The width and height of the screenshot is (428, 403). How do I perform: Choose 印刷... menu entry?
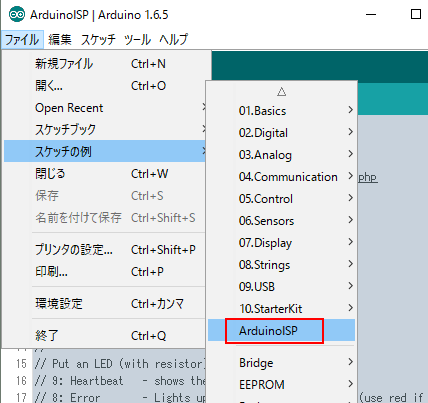105,272
